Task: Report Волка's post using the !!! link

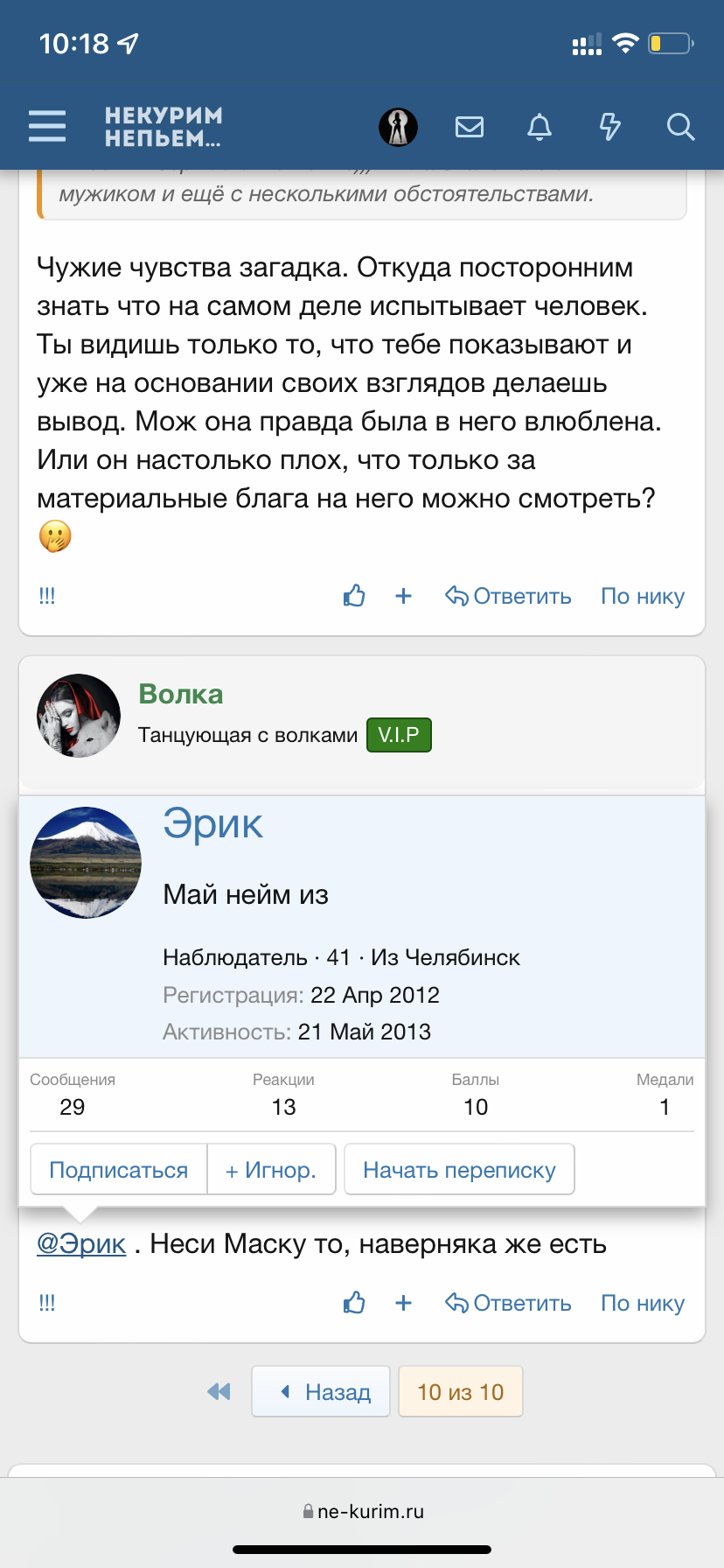Action: 47,1303
